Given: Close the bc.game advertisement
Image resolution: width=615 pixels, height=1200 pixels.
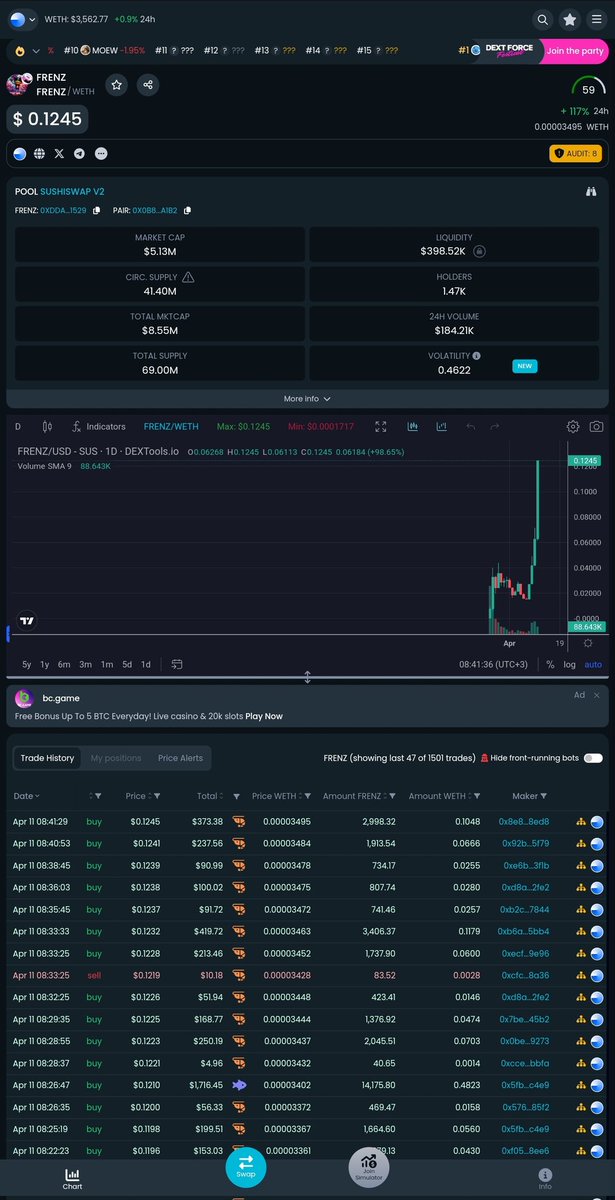Looking at the screenshot, I should (x=597, y=695).
